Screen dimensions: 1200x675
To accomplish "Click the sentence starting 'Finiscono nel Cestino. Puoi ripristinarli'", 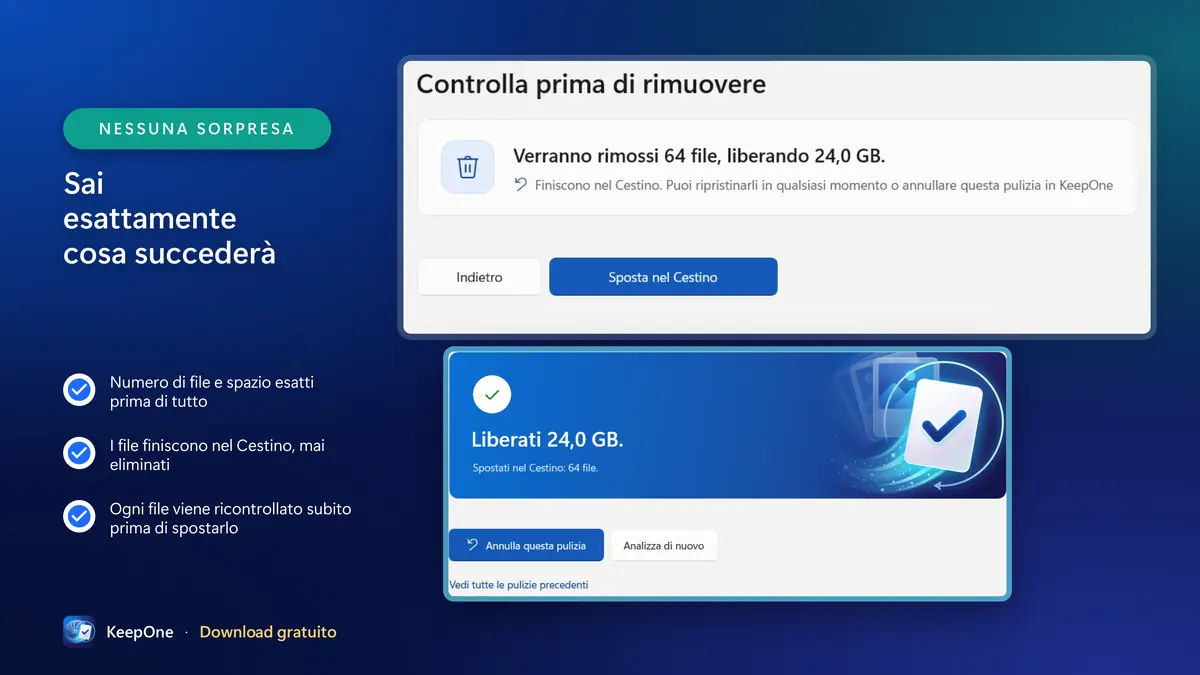I will pyautogui.click(x=824, y=185).
